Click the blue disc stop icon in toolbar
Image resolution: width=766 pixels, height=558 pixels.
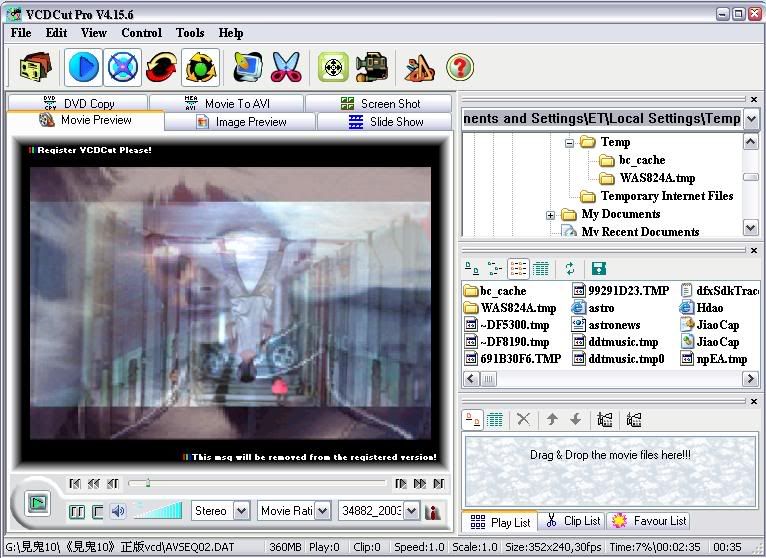(x=122, y=67)
